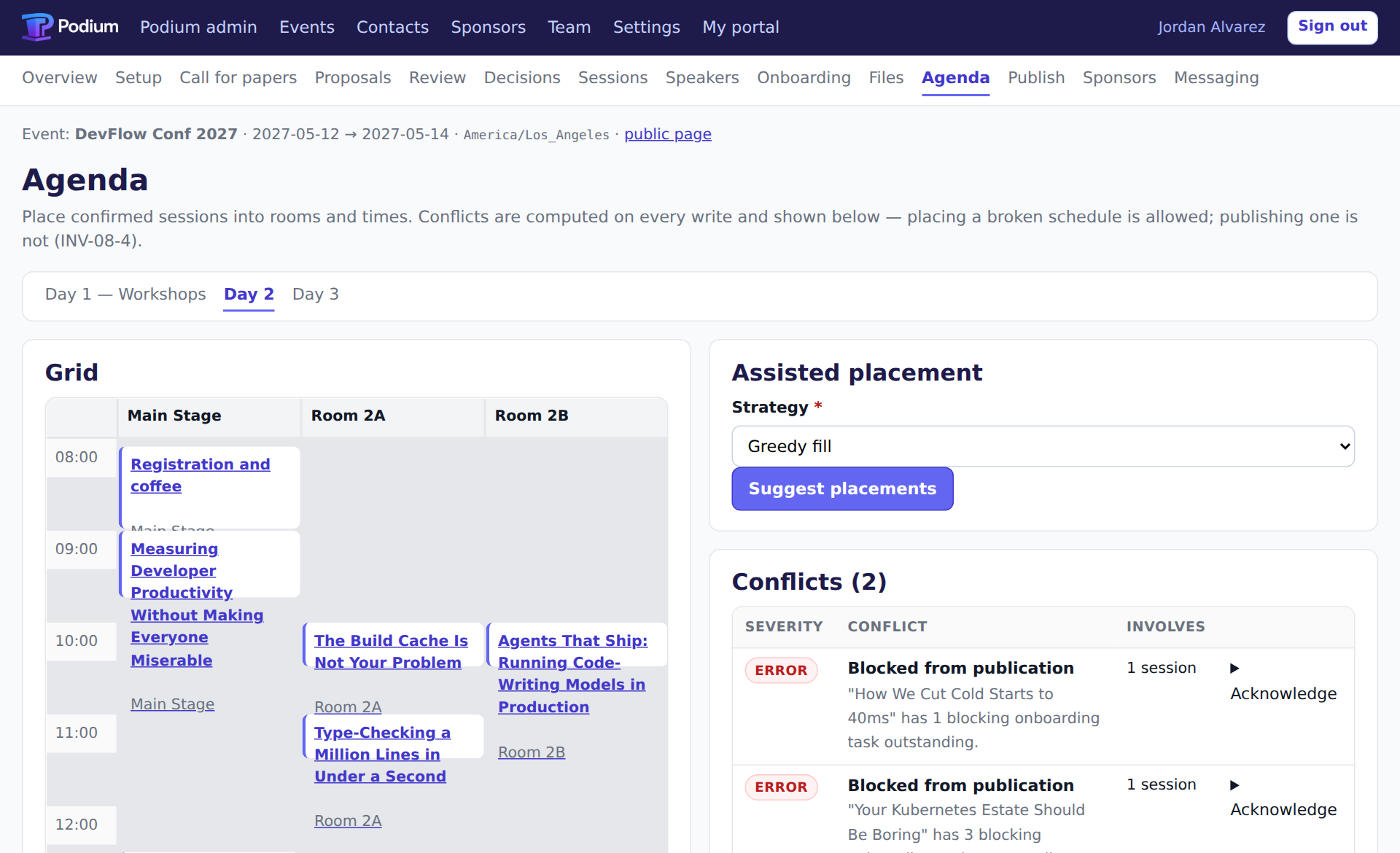This screenshot has height=853, width=1400.
Task: Expand Acknowledge for Kubernetes Estate conflict
Action: (1283, 798)
